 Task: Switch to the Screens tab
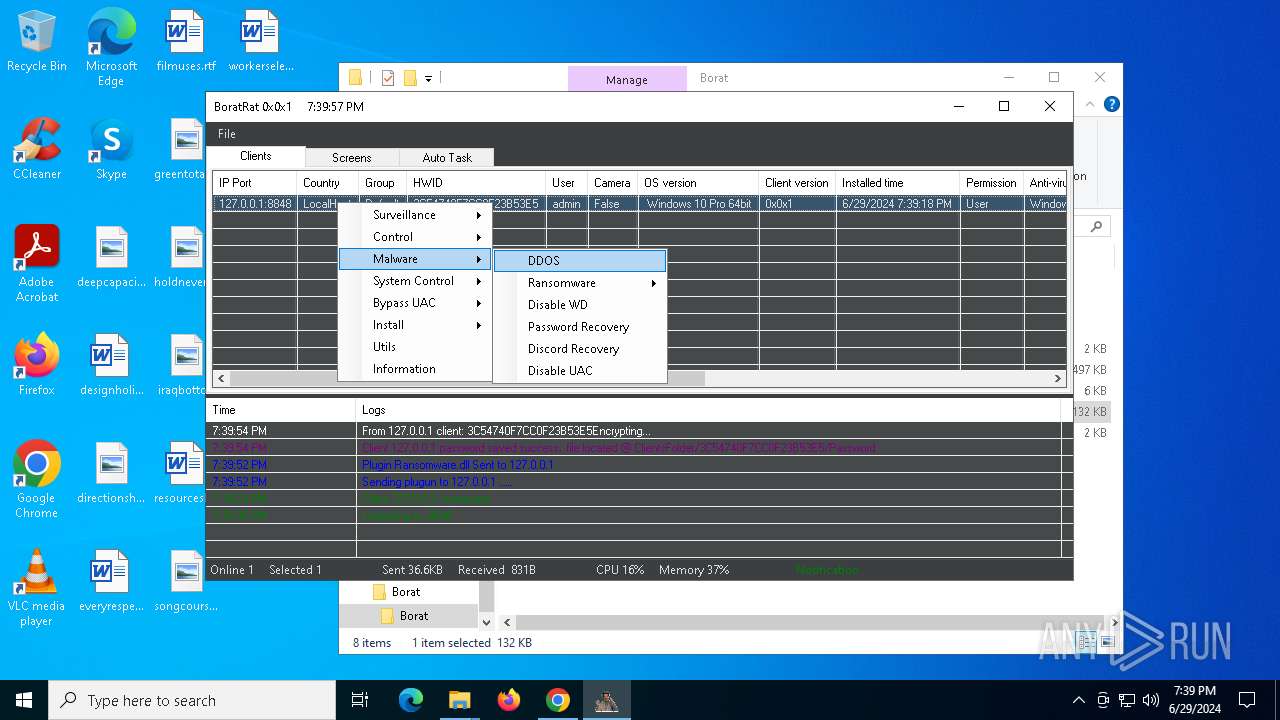[351, 158]
